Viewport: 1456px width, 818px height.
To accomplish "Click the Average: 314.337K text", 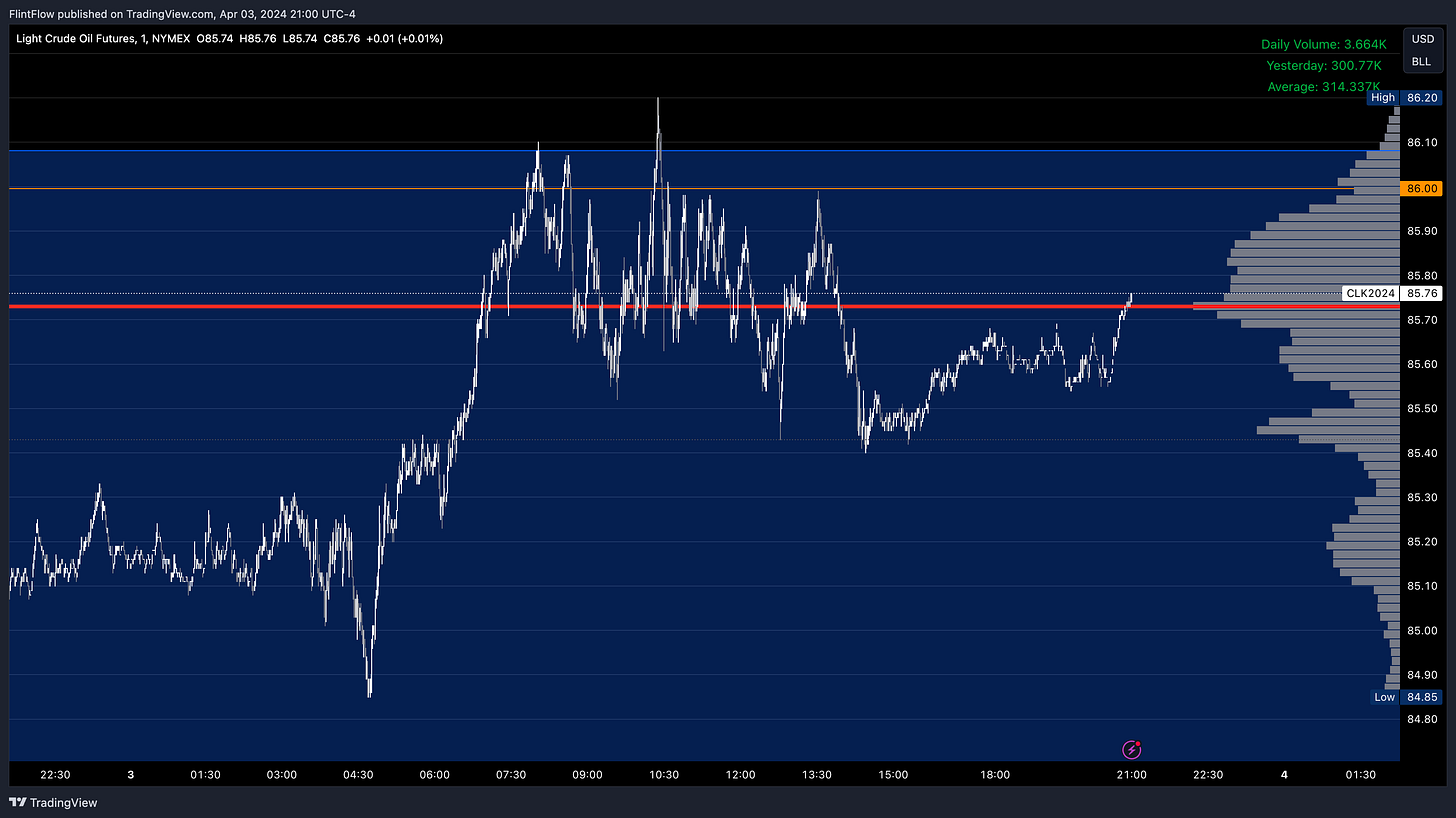I will point(1326,87).
